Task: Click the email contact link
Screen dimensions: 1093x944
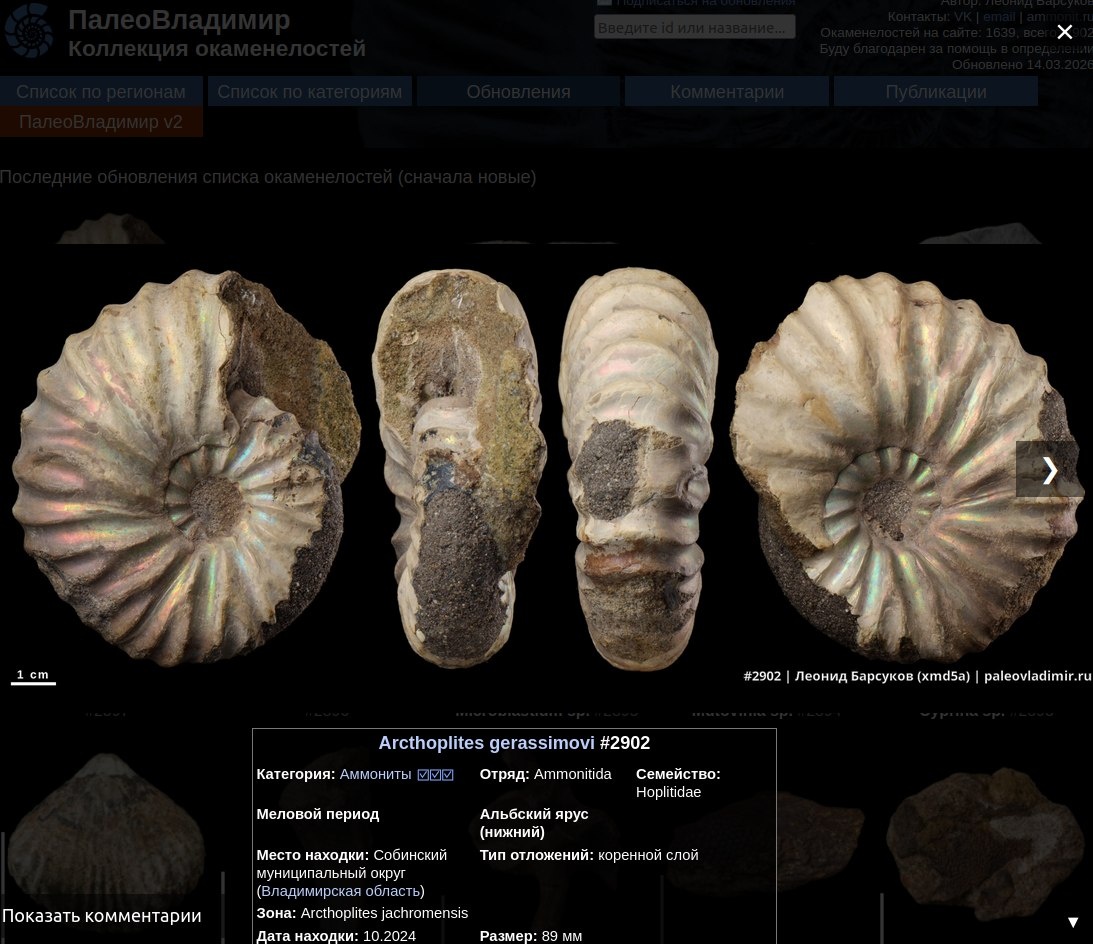Action: (x=998, y=17)
